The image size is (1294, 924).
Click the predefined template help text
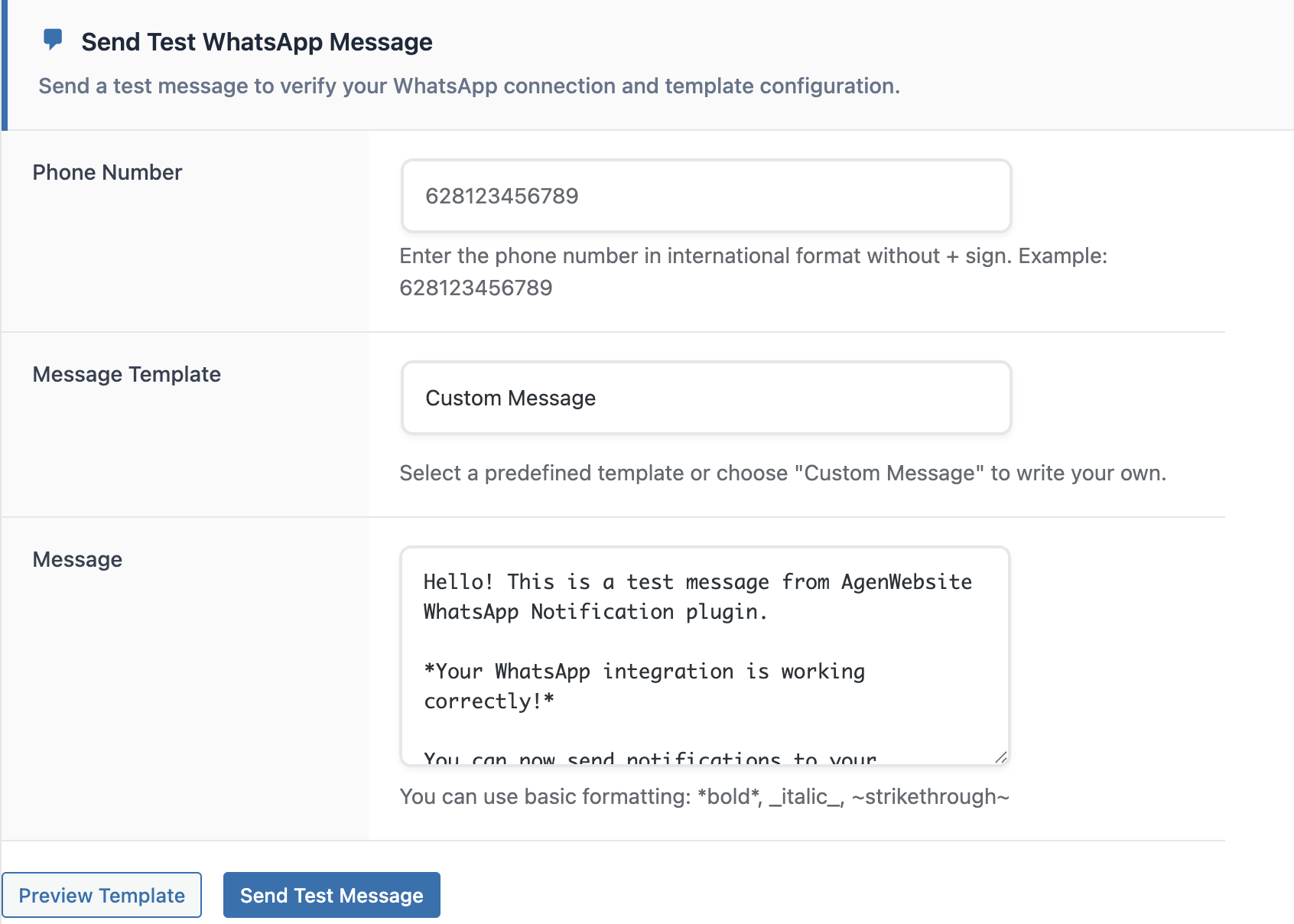pyautogui.click(x=782, y=473)
